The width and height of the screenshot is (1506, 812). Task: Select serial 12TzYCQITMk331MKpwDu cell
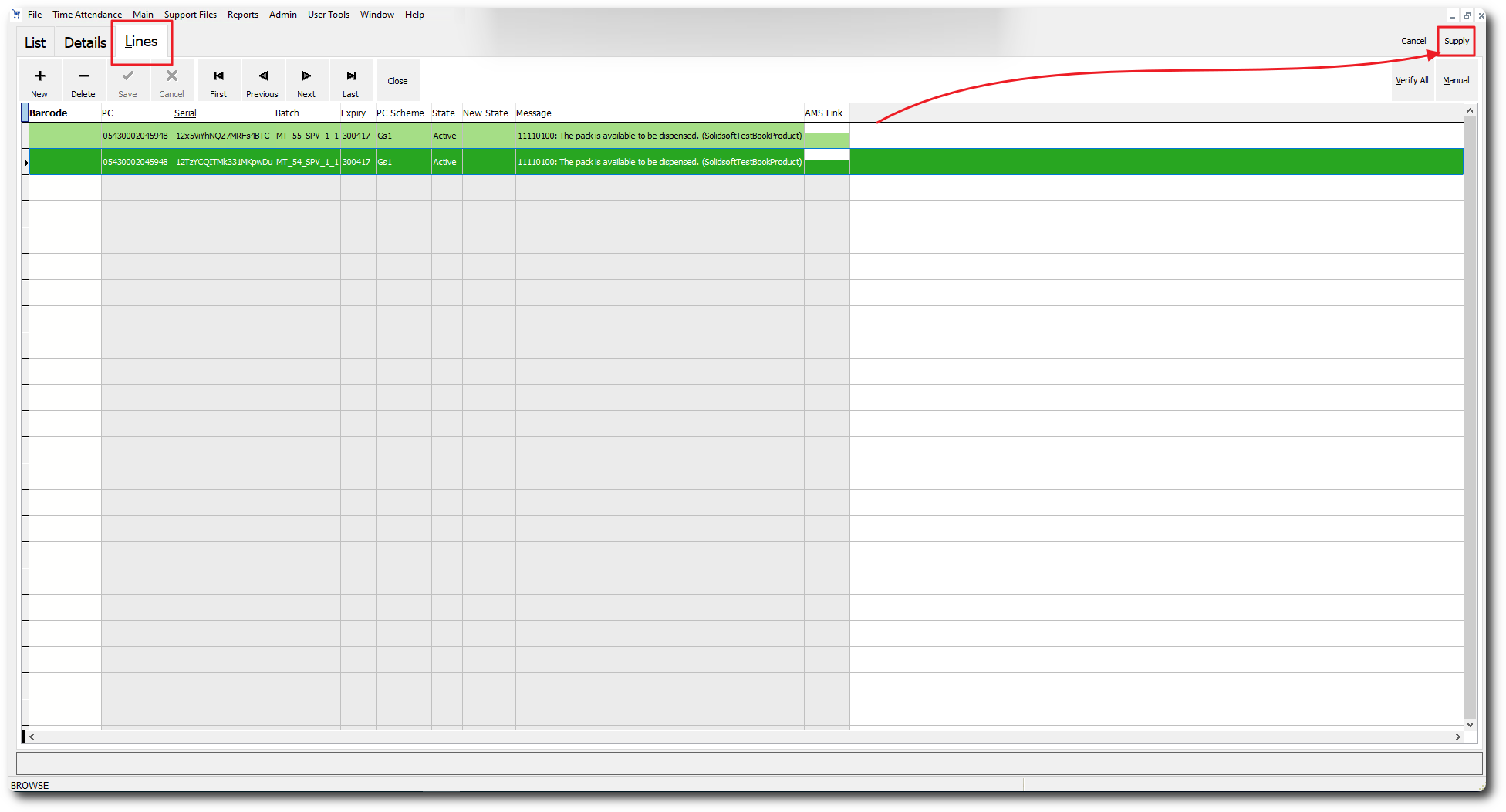click(224, 162)
